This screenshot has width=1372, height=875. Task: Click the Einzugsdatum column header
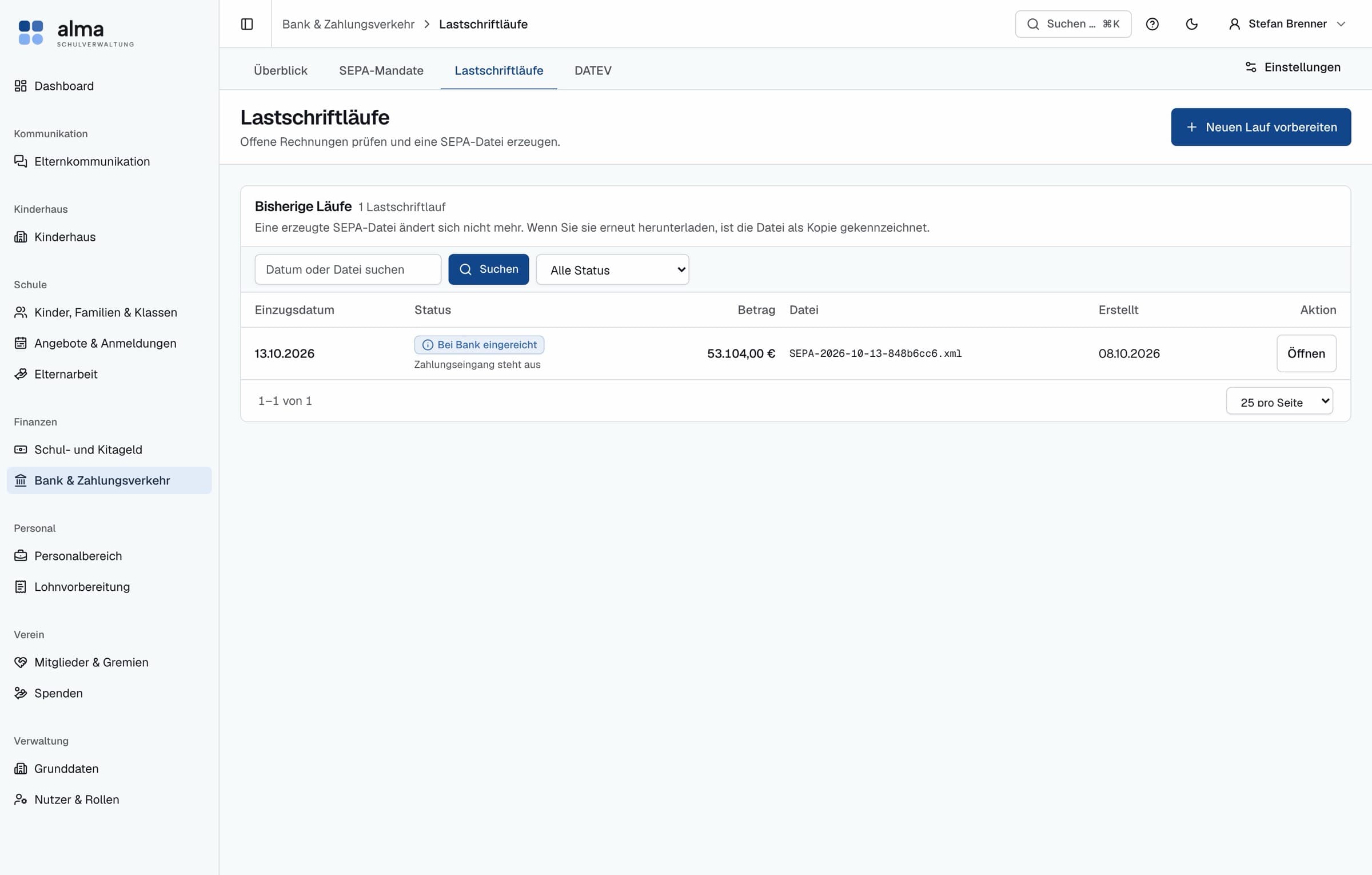pos(294,310)
